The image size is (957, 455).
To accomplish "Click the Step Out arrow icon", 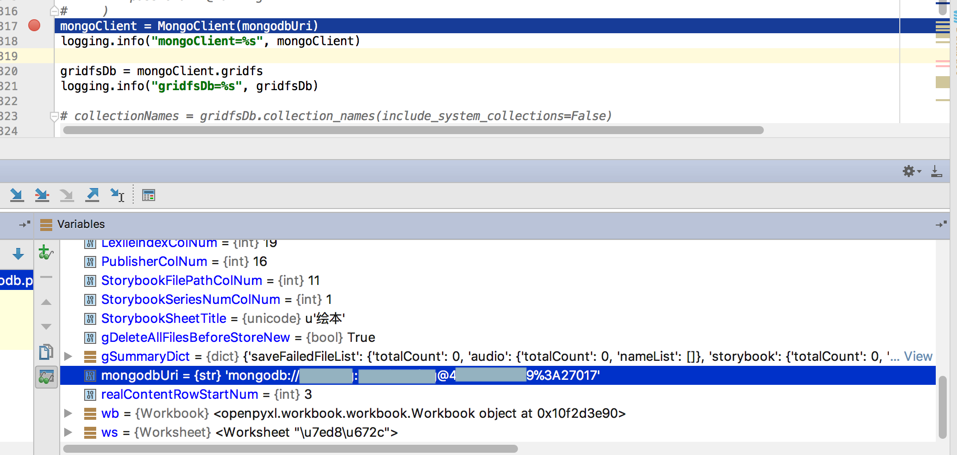I will click(92, 195).
